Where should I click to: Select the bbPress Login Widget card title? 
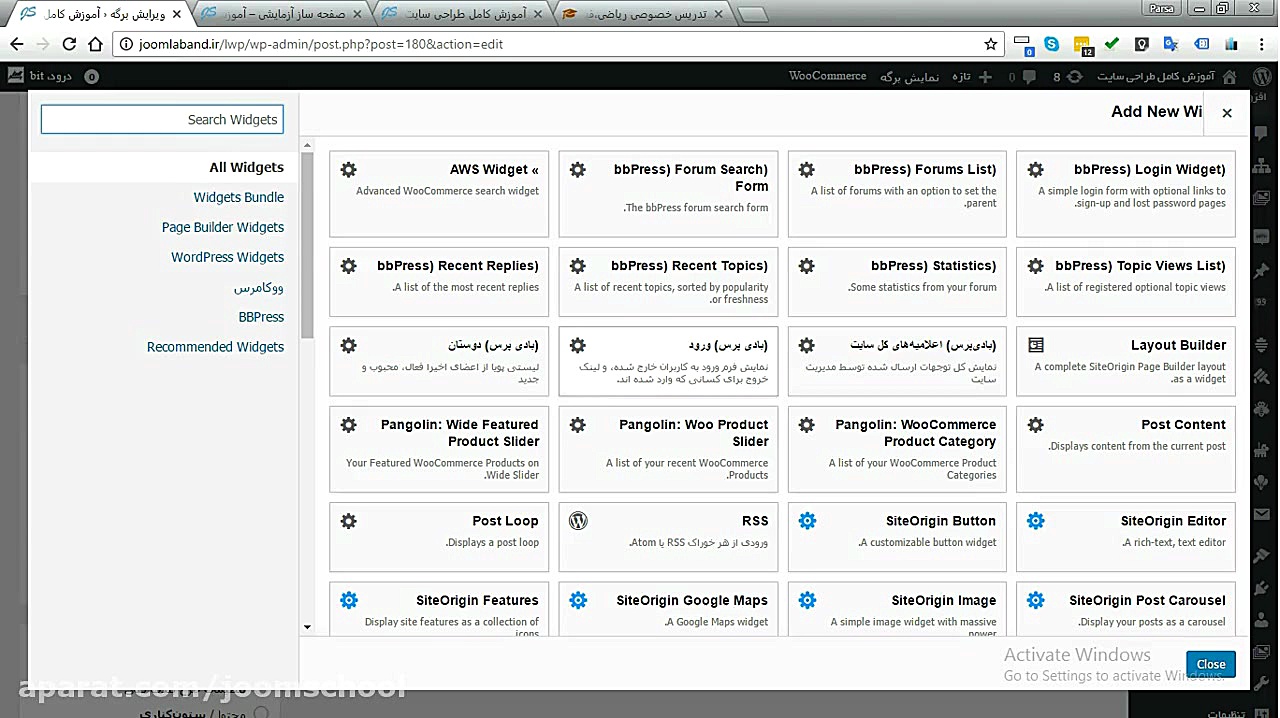[1149, 170]
